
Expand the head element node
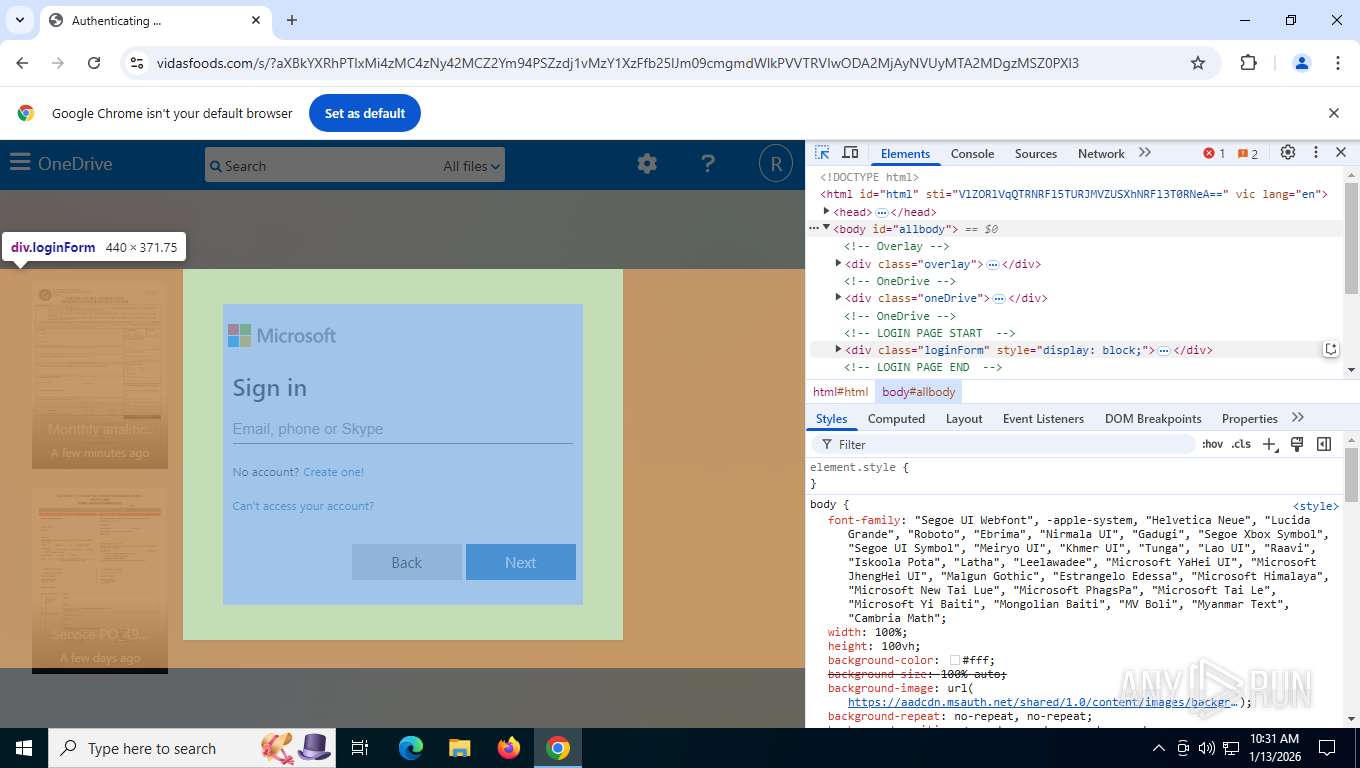[x=827, y=212]
